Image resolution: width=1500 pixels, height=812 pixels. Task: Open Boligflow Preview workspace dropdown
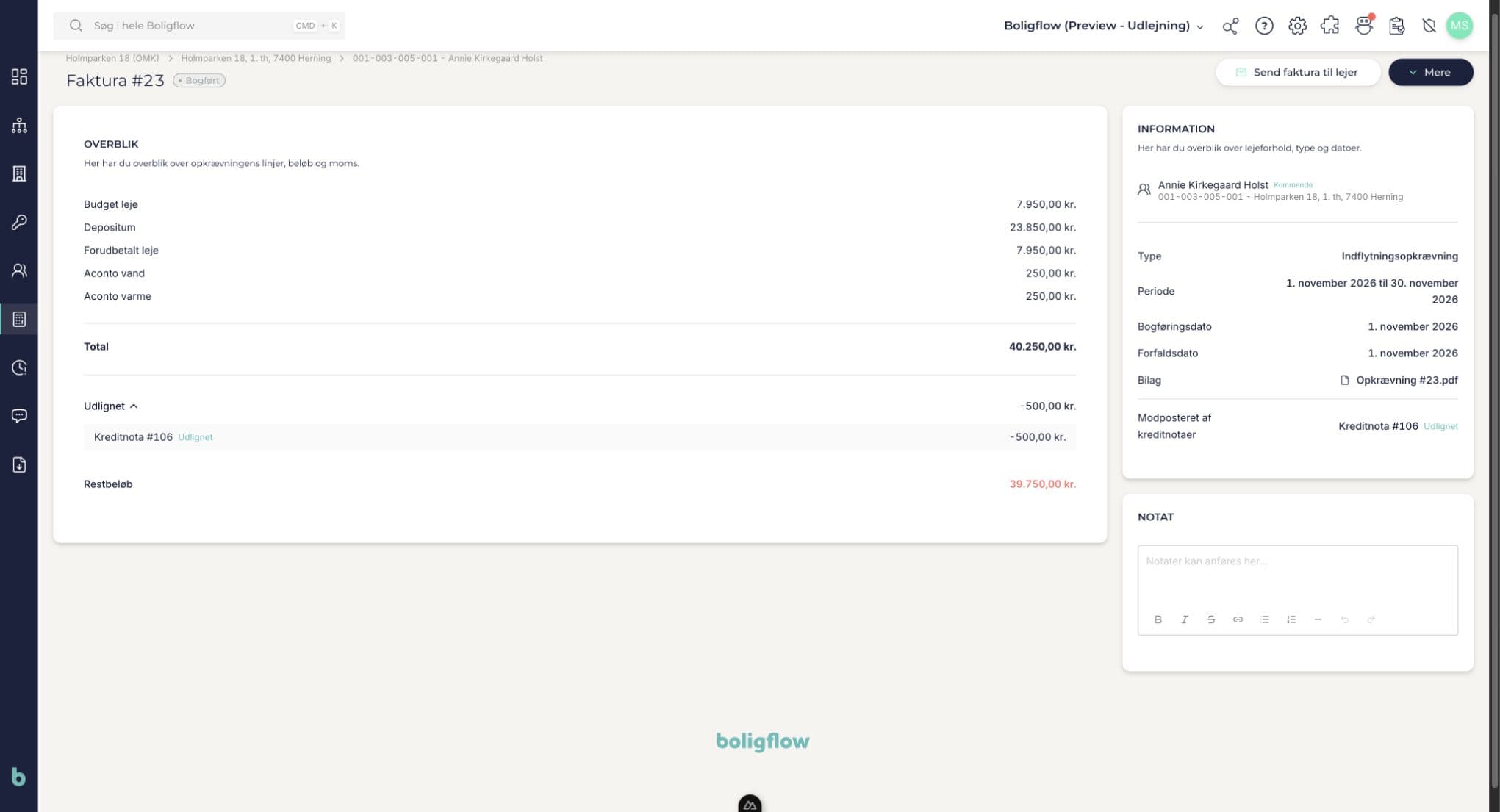pyautogui.click(x=1104, y=26)
